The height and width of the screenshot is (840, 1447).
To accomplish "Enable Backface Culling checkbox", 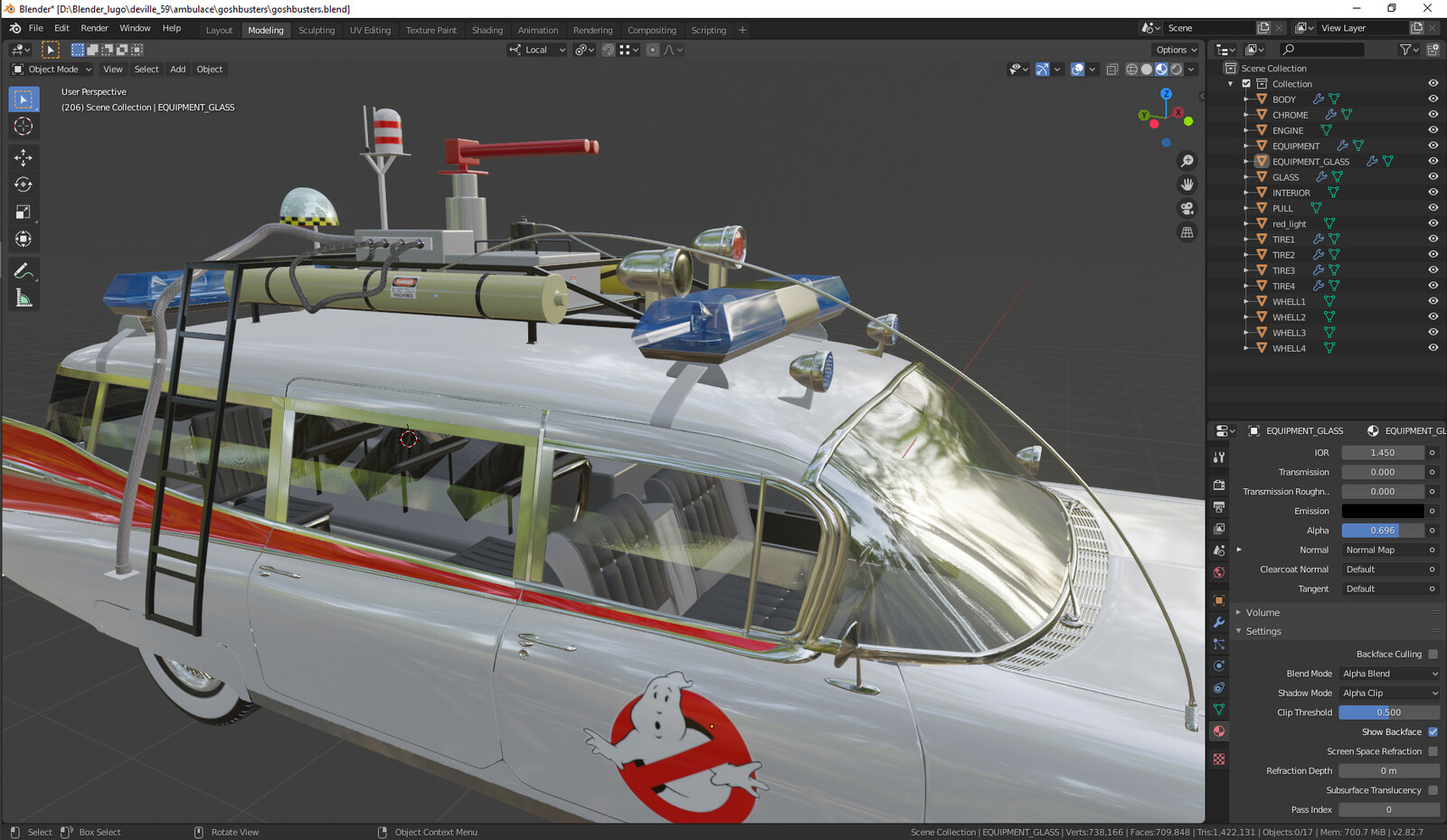I will point(1433,655).
